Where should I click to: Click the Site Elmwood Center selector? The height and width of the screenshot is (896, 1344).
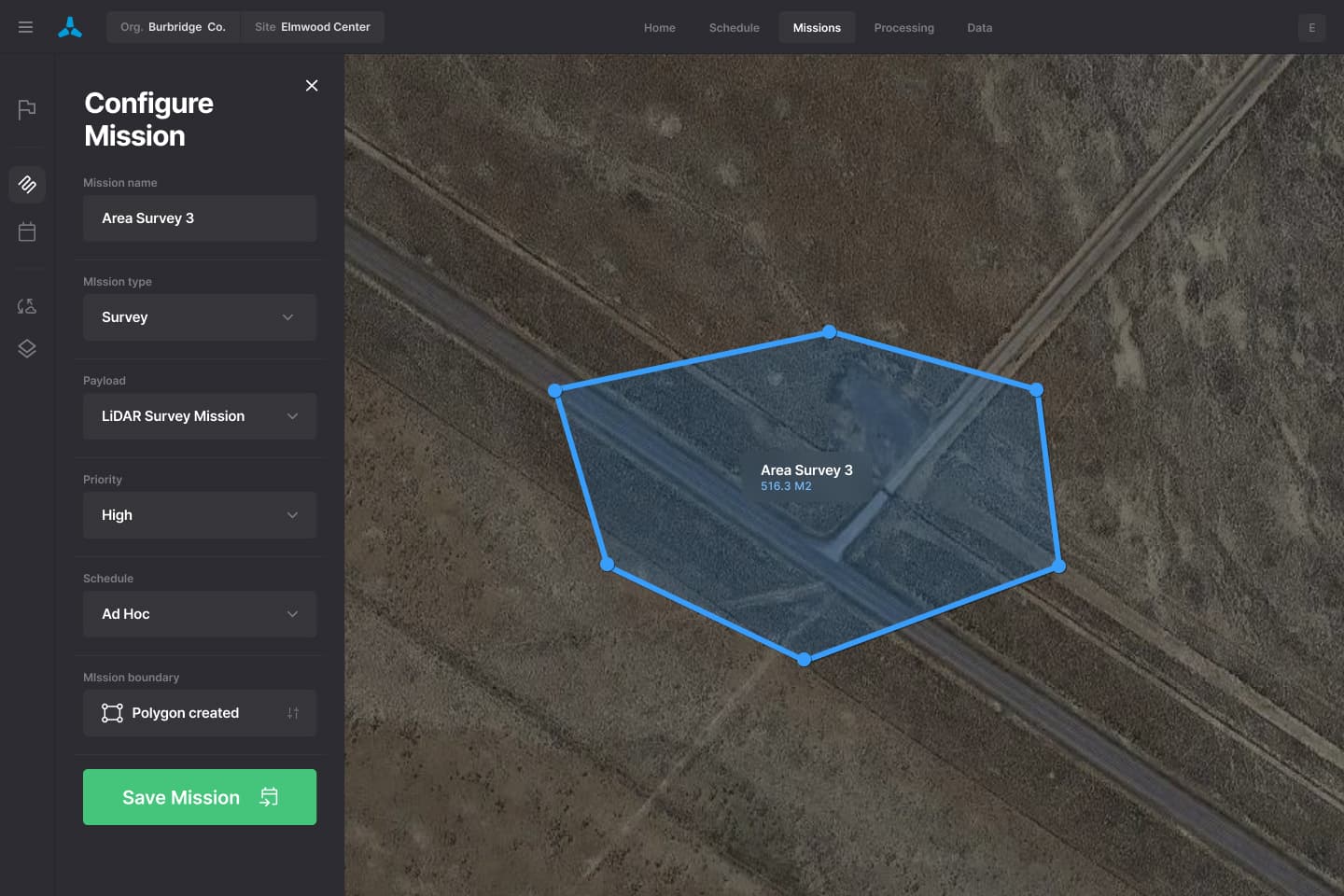(x=313, y=27)
